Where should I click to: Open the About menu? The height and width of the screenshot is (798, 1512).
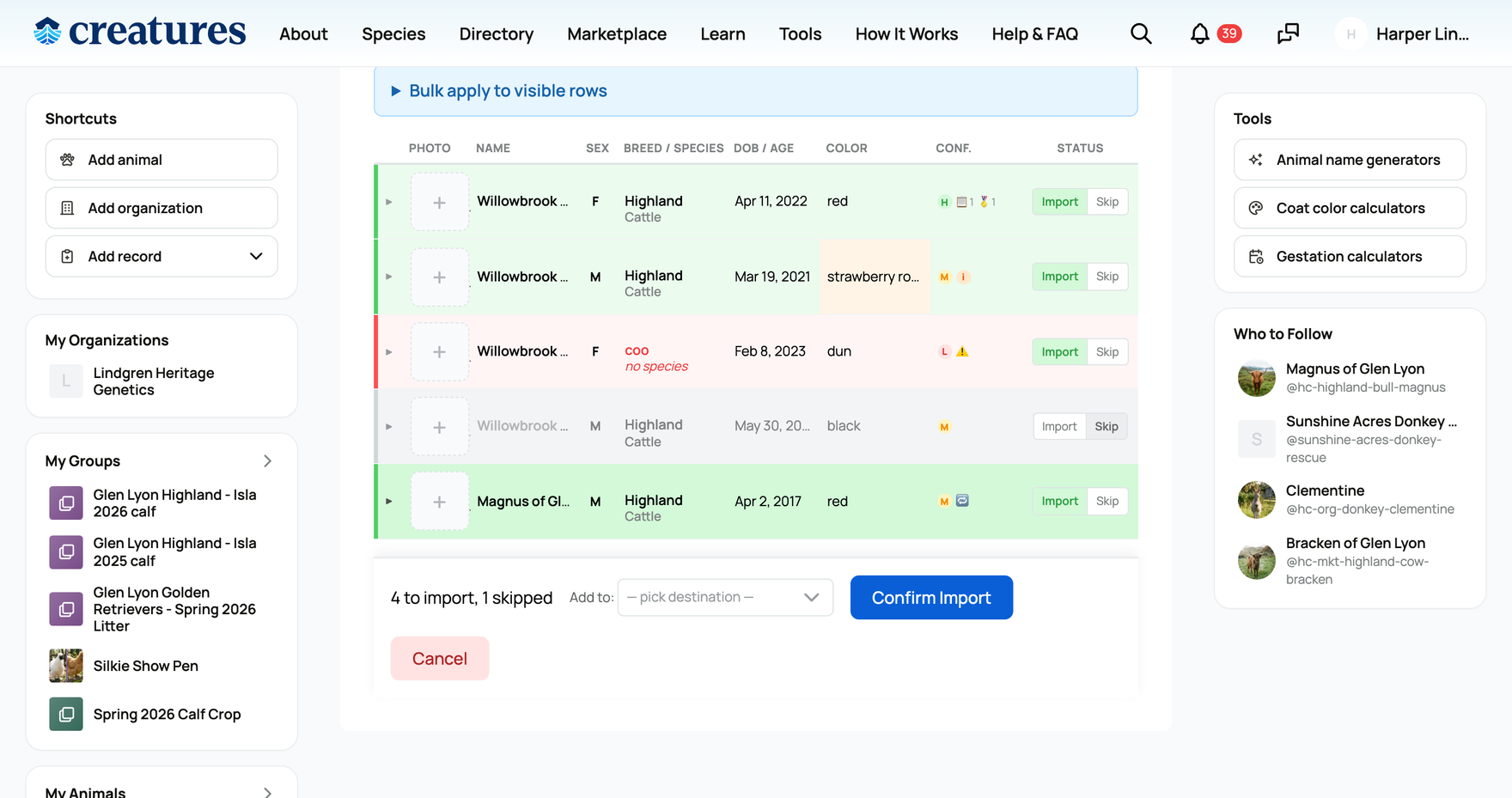click(303, 34)
